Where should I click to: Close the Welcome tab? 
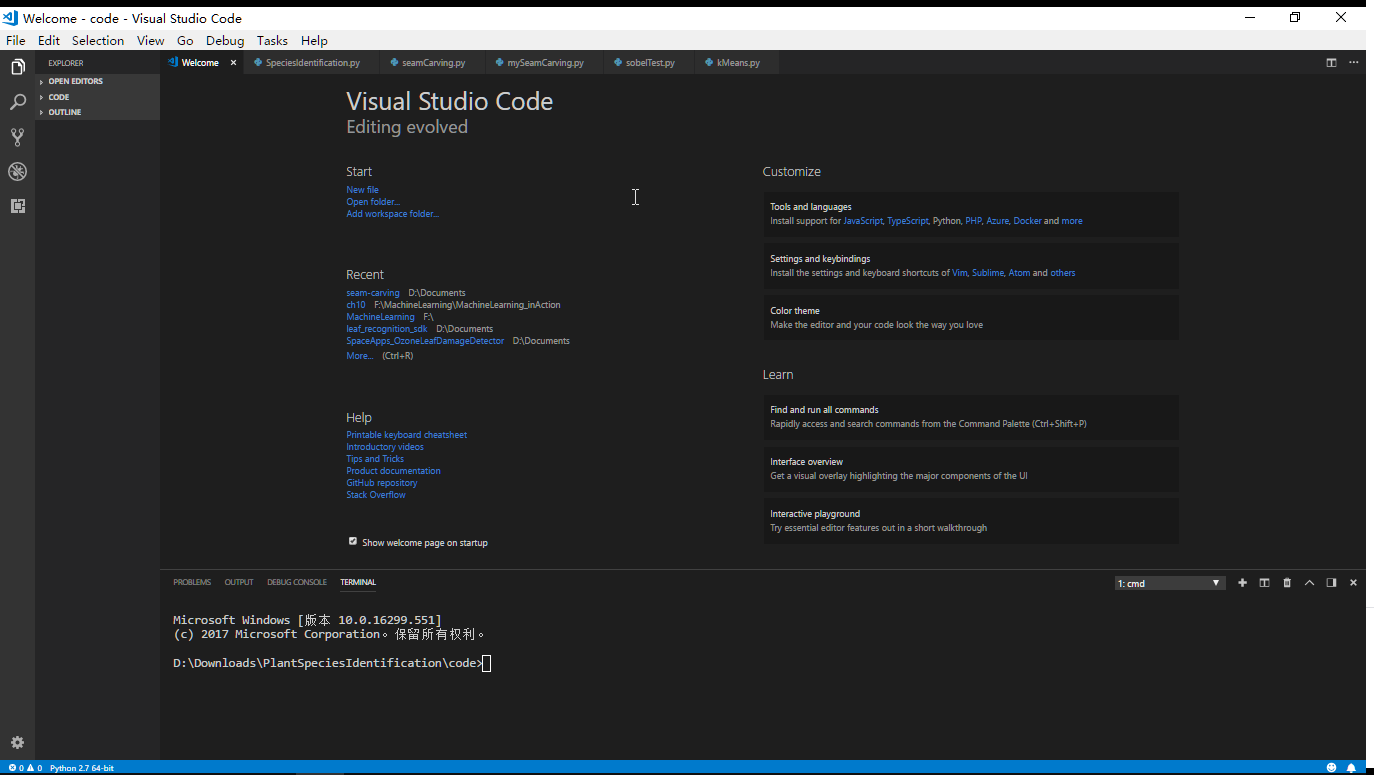[233, 62]
